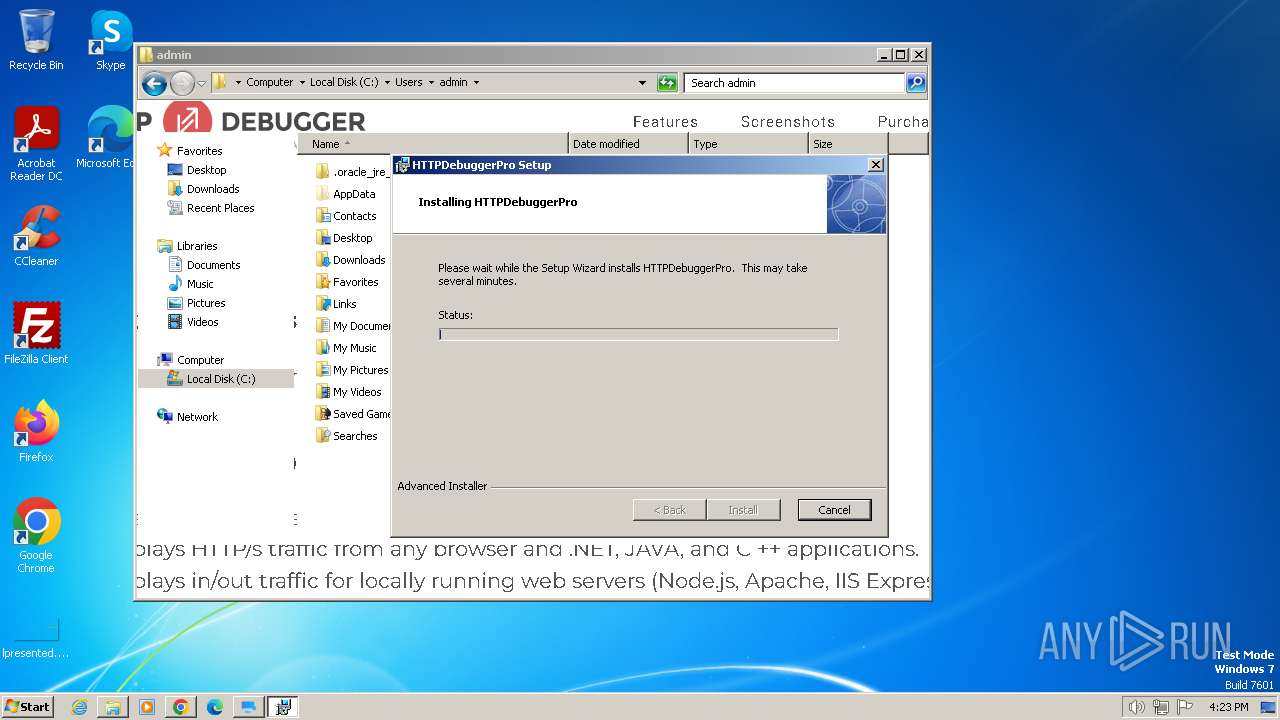Select the Searches folder
The image size is (1280, 720).
coord(347,436)
